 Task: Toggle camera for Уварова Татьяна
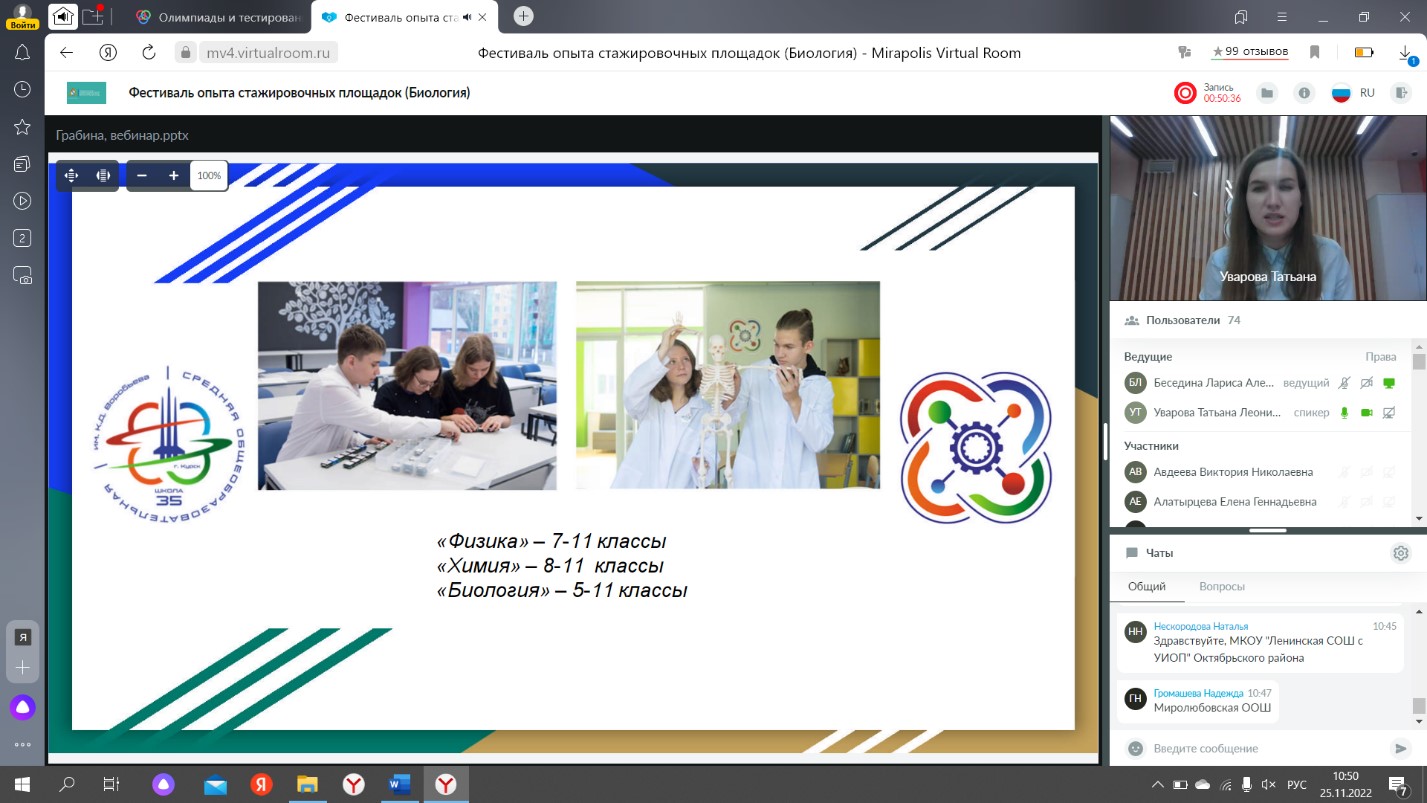click(x=1367, y=412)
